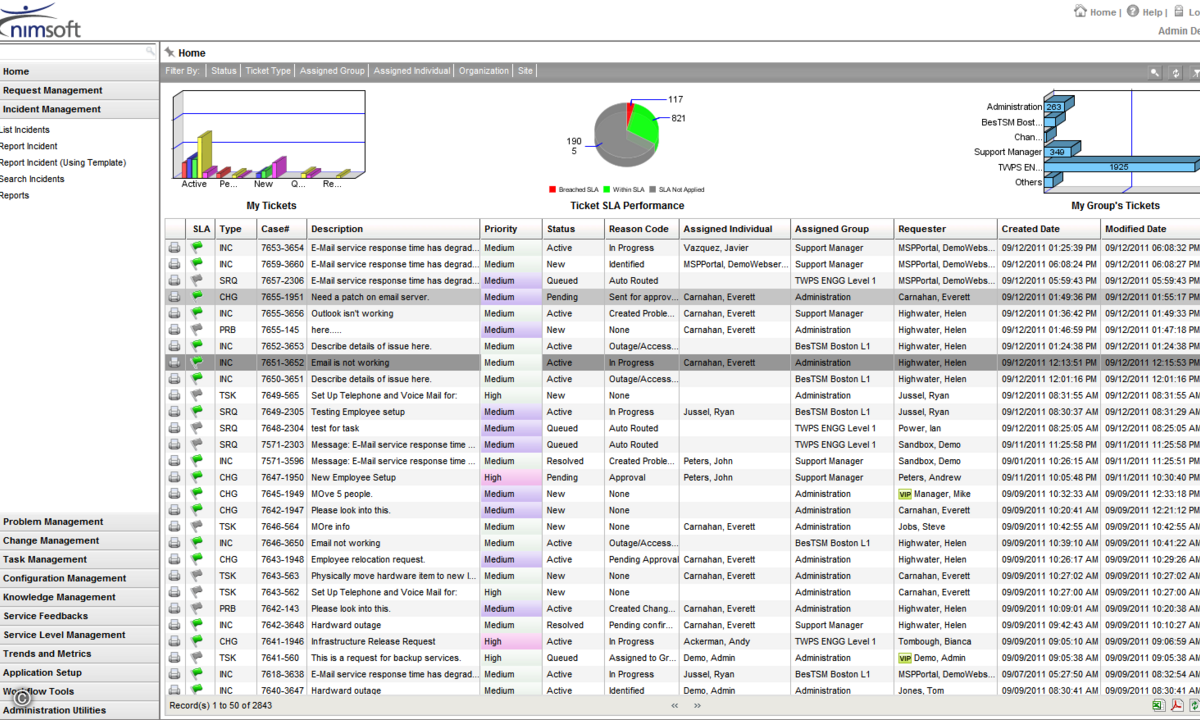
Task: Refresh the list using the circular arrows icon
Action: [1176, 72]
